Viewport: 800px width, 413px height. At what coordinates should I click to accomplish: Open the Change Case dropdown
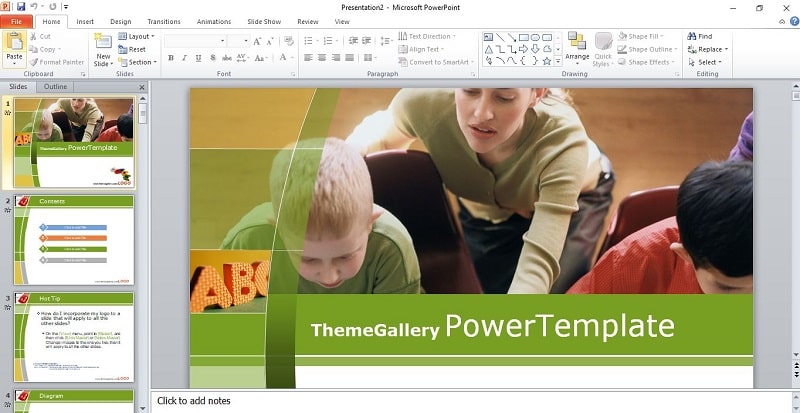pos(261,58)
